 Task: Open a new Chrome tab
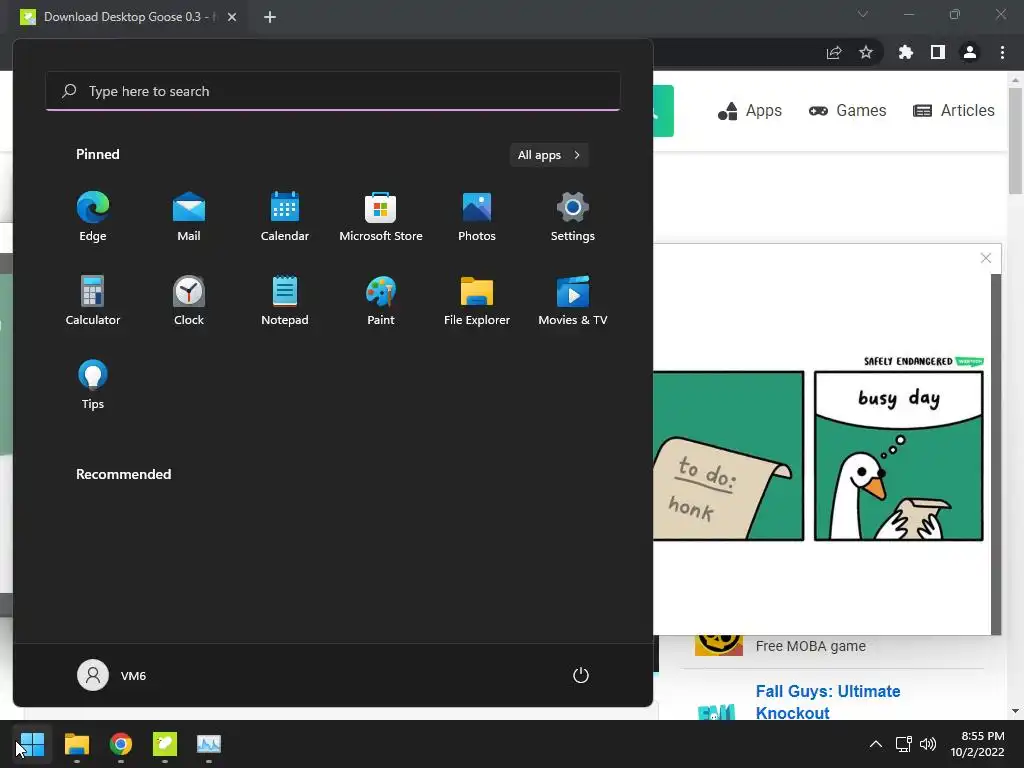pos(270,17)
